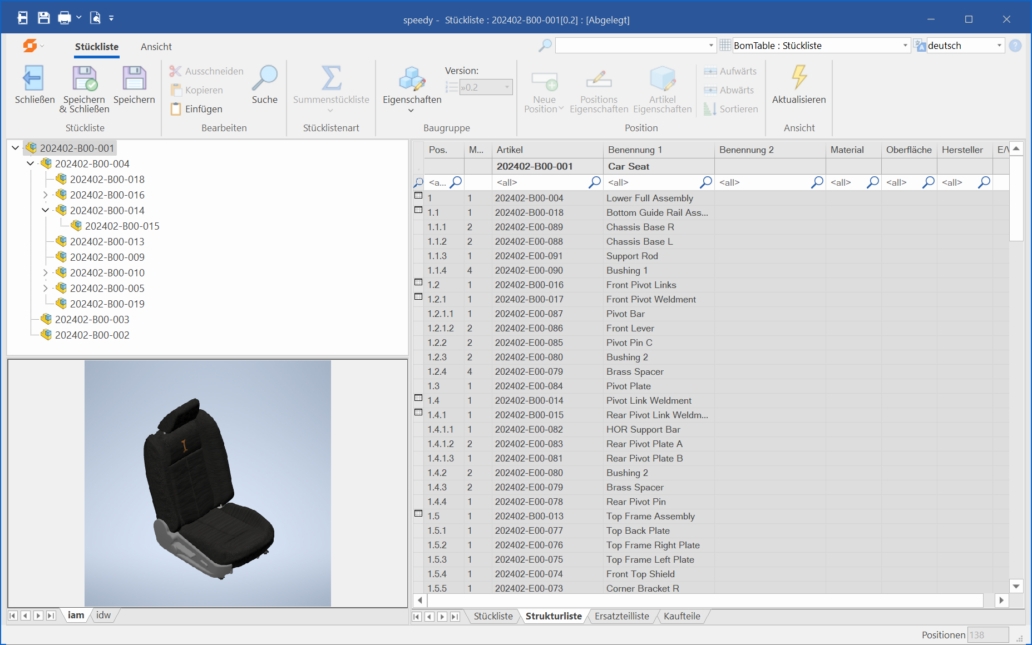
Task: Switch to the Ansicht ribbon tab
Action: pos(156,46)
